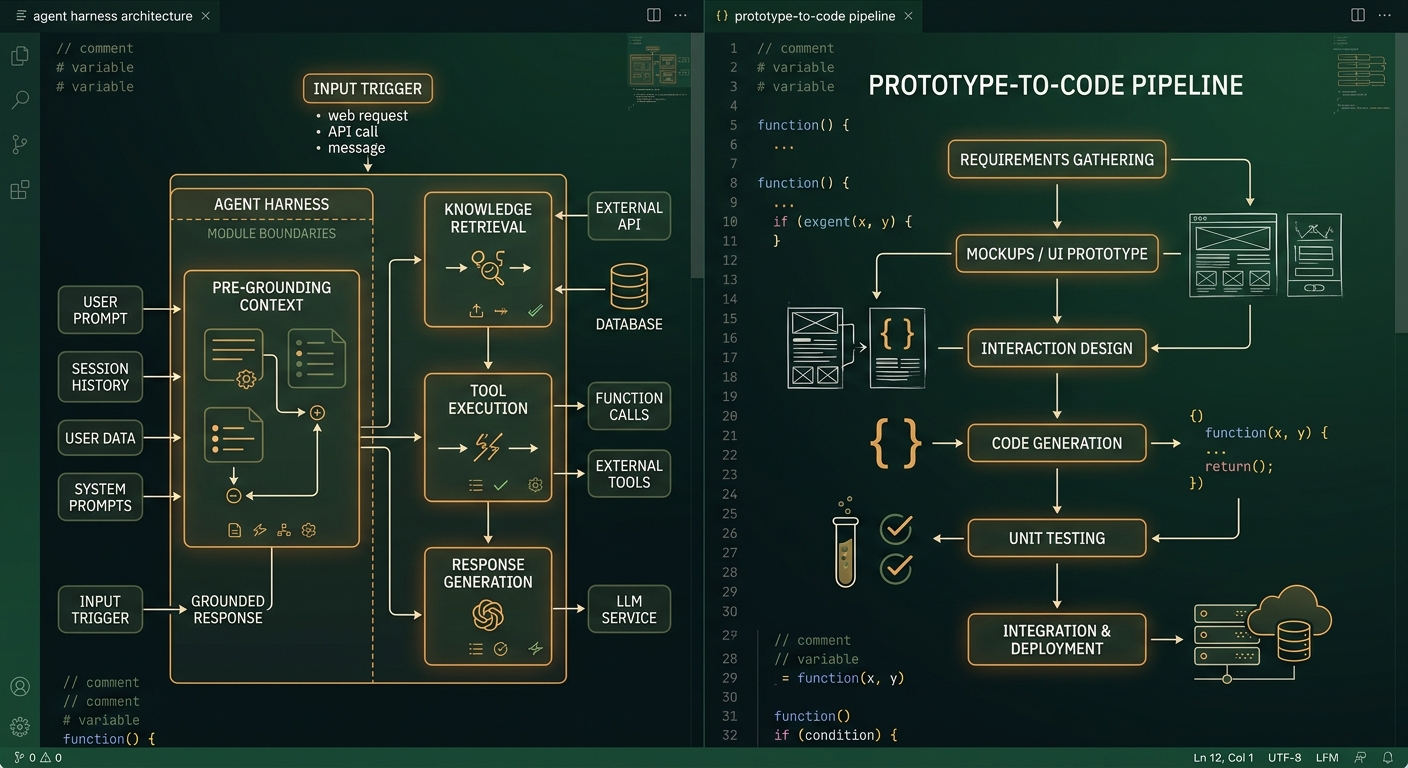This screenshot has width=1408, height=768.
Task: Click the document with gear icon
Action: (233, 358)
